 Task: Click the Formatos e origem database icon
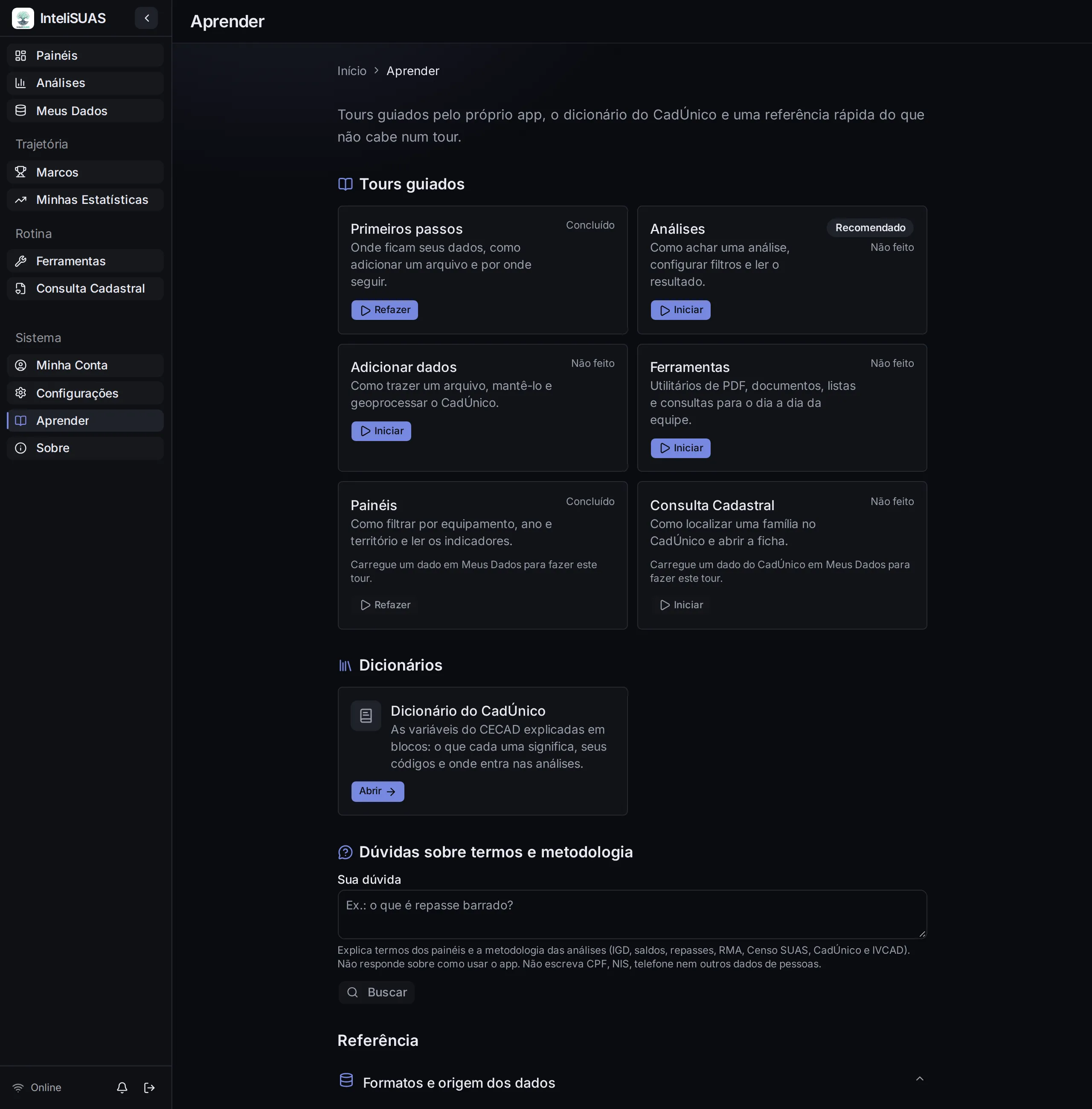346,1080
